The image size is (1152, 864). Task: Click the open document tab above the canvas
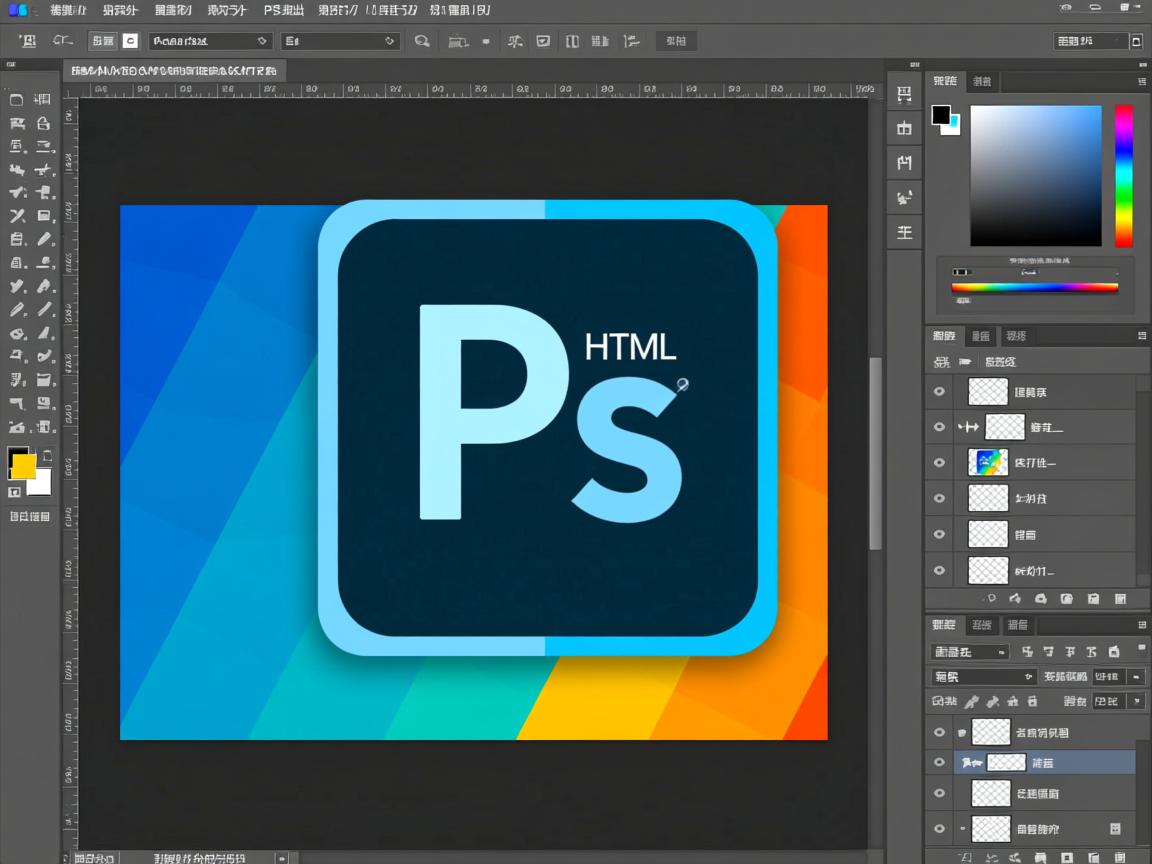pyautogui.click(x=174, y=71)
